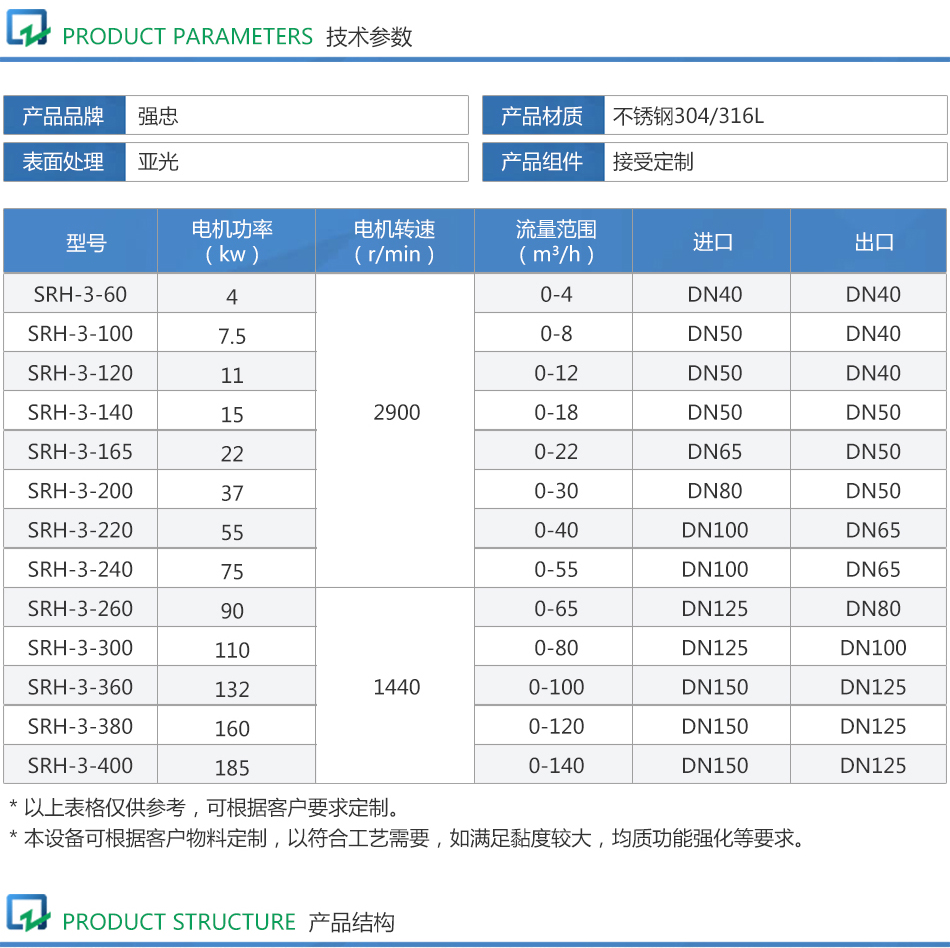Click the 流量范围 column header
950x948 pixels.
[552, 240]
